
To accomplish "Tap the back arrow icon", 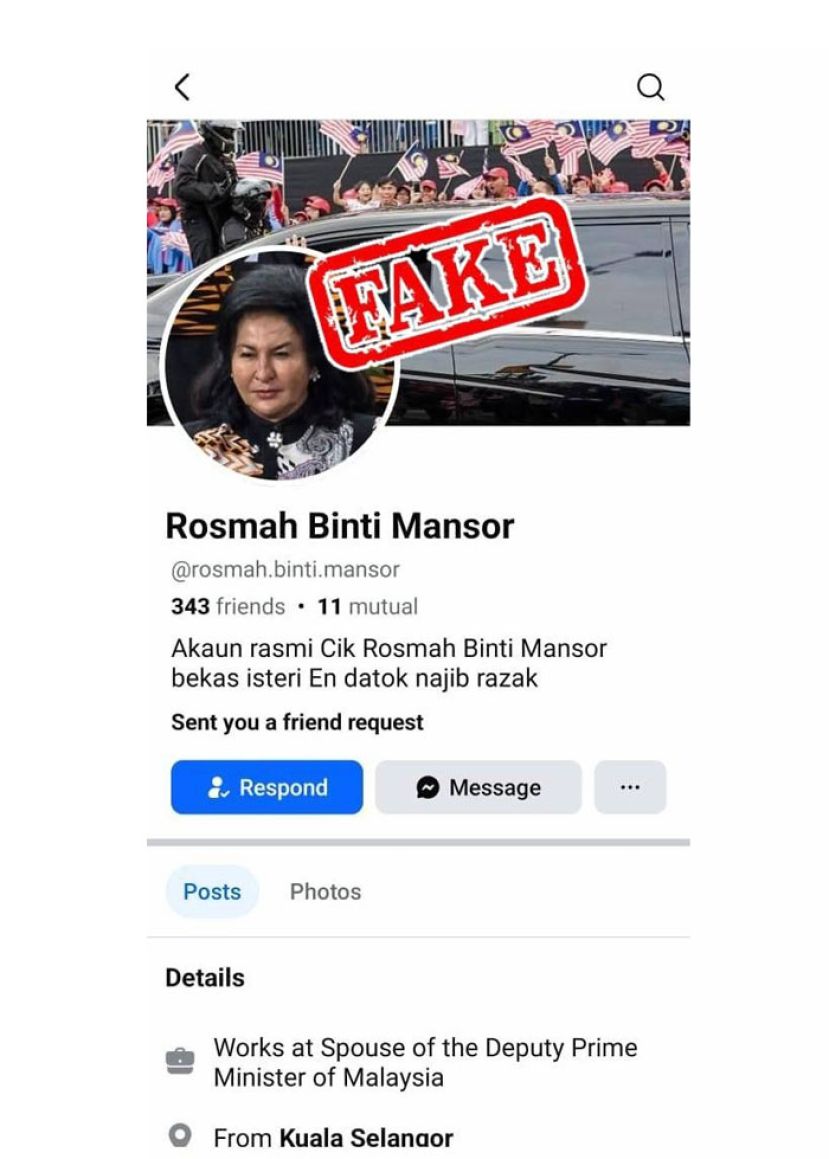I will point(182,86).
